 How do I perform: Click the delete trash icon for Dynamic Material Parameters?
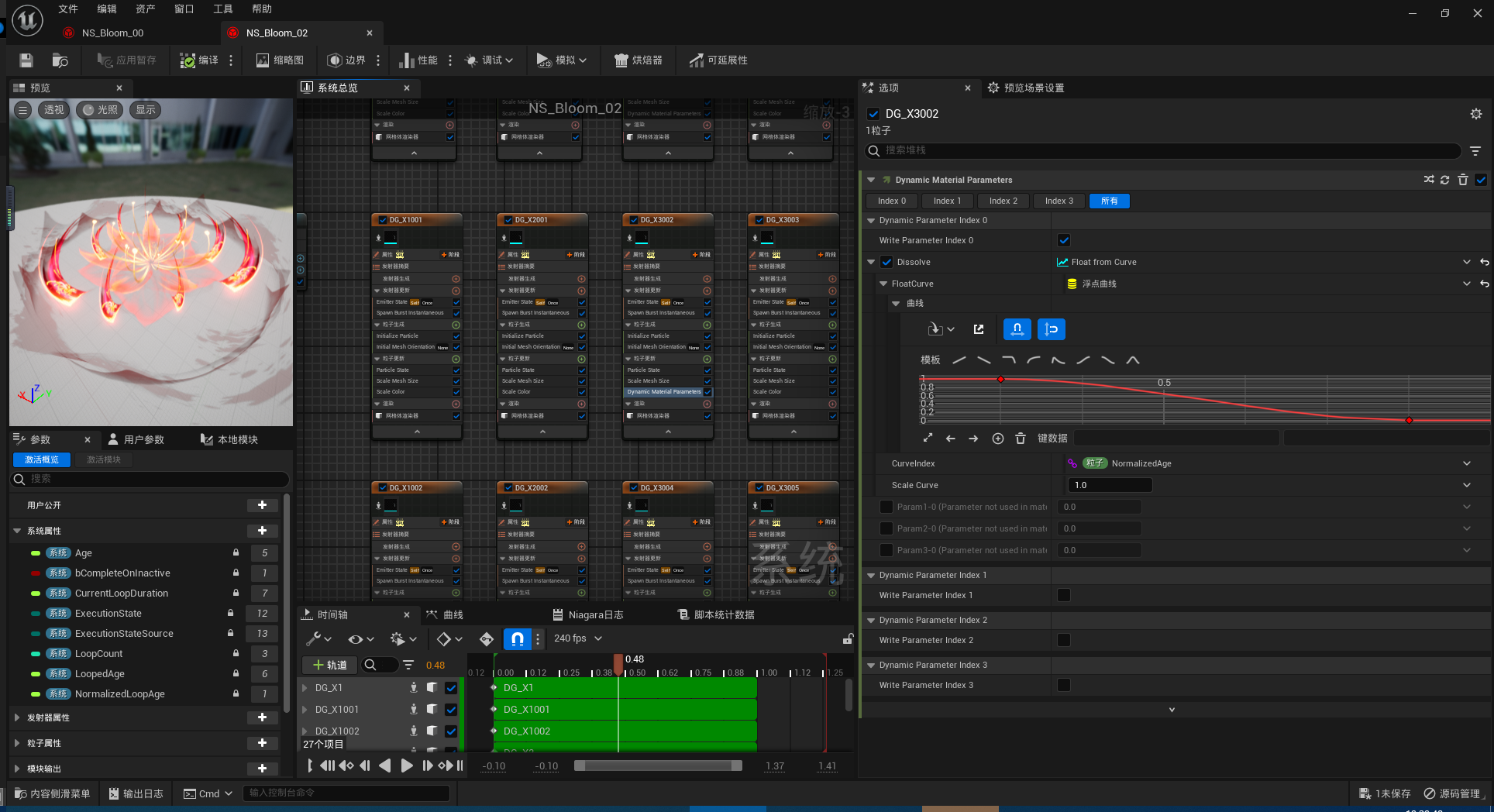[x=1463, y=180]
